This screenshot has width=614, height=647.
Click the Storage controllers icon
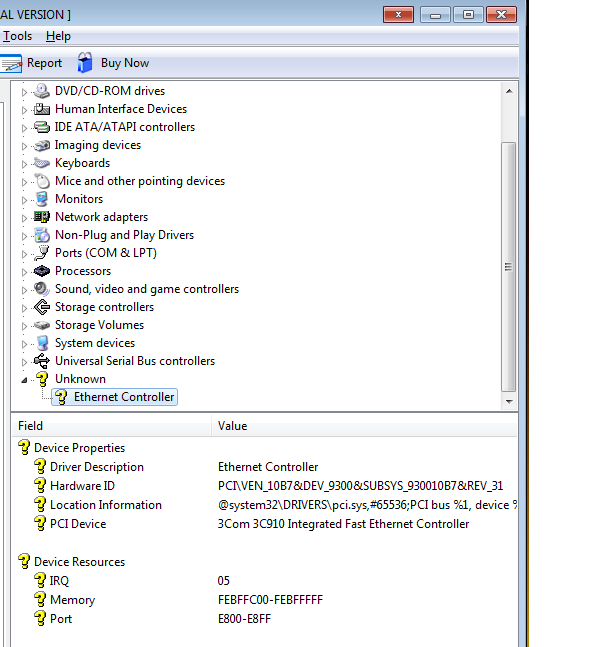(42, 307)
